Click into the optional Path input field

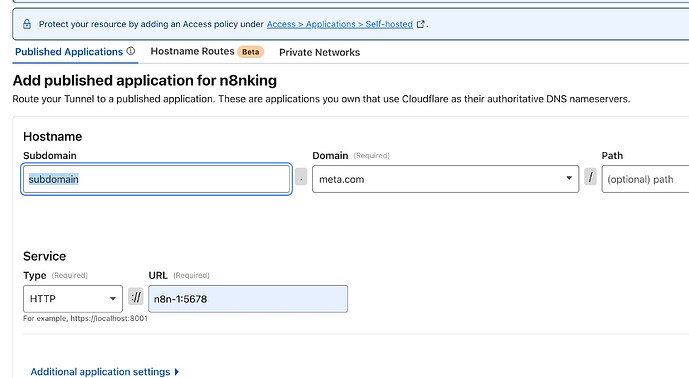645,179
